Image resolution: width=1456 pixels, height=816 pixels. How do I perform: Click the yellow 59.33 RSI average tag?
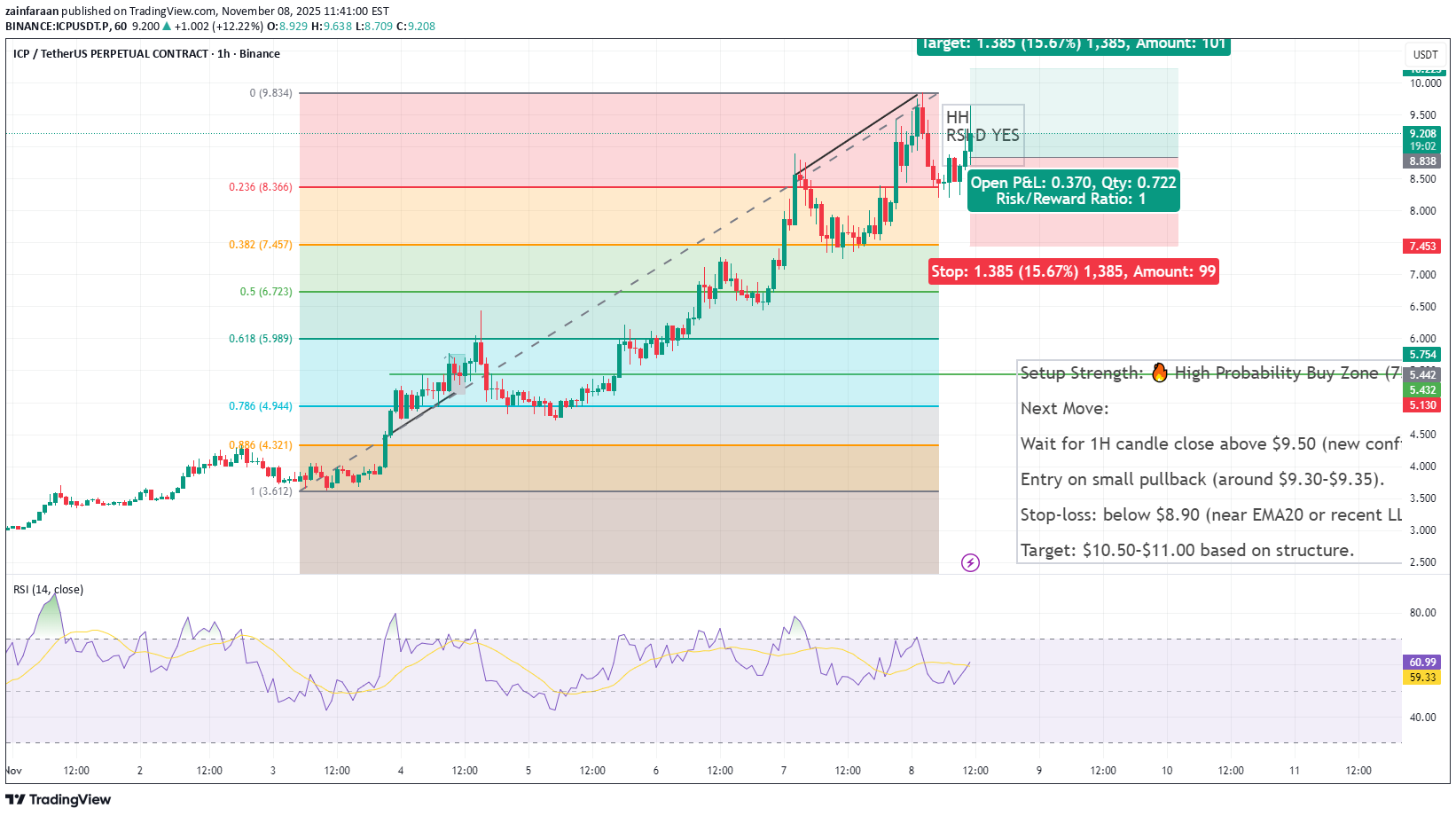coord(1422,678)
